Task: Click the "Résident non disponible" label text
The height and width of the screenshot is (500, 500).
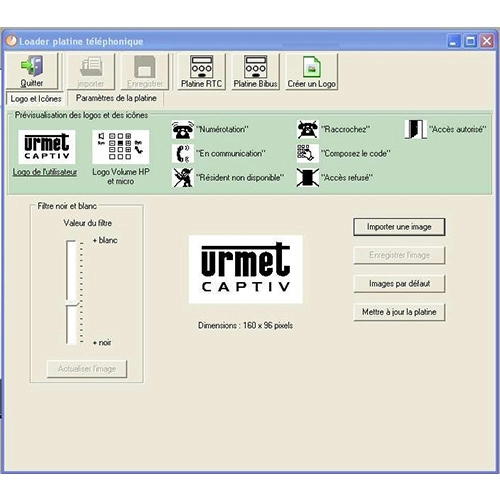Action: [240, 178]
